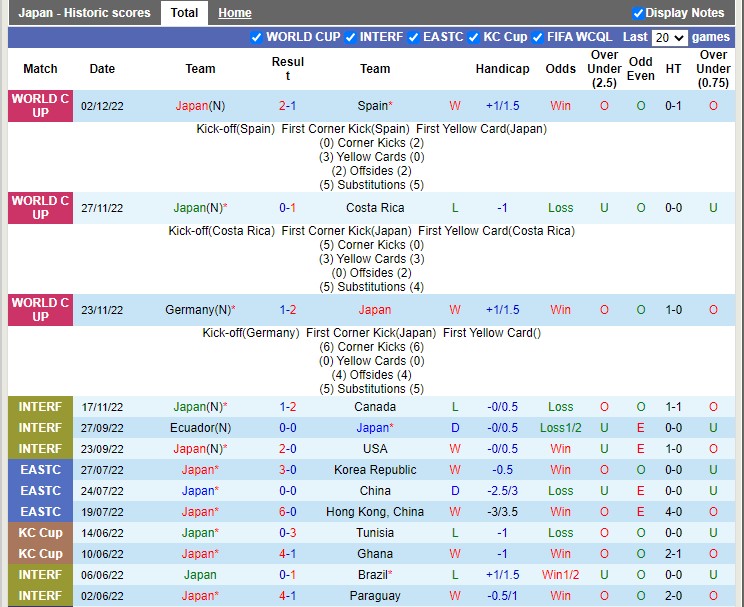
Task: Click the Brazil team name
Action: click(x=375, y=575)
